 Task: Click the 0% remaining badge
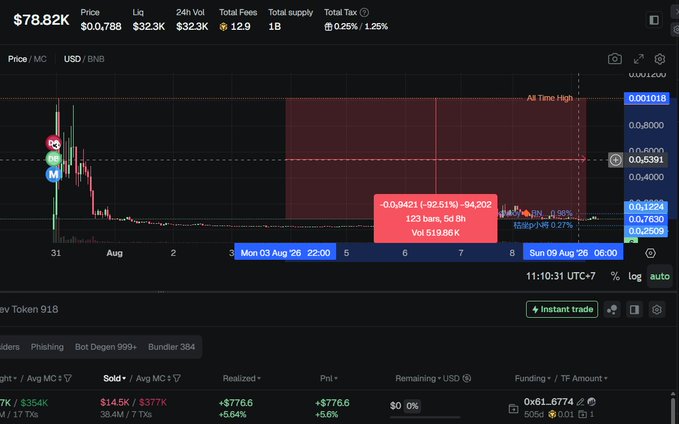(412, 406)
